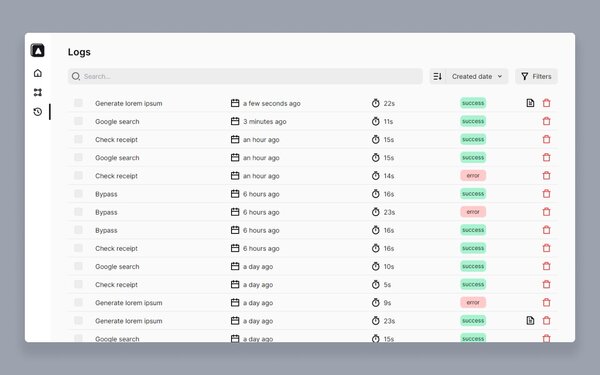600x375 pixels.
Task: Open the Filters panel
Action: (x=536, y=76)
